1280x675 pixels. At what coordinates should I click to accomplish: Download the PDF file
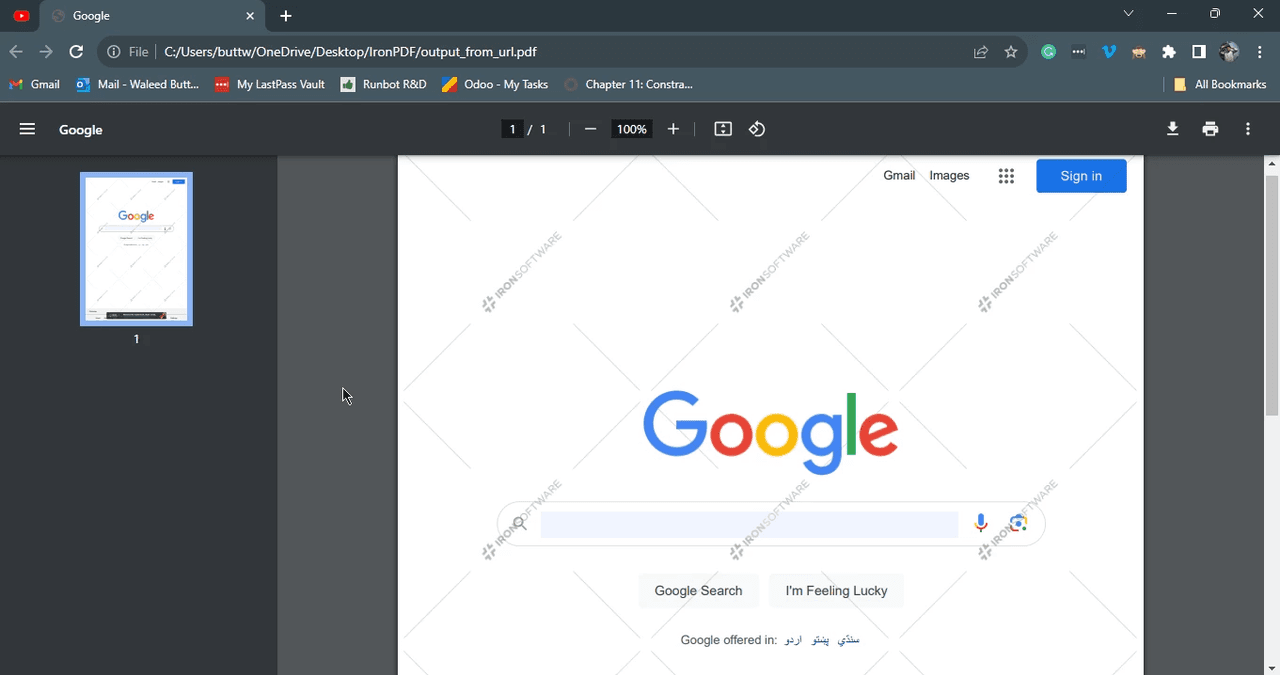[x=1173, y=129]
